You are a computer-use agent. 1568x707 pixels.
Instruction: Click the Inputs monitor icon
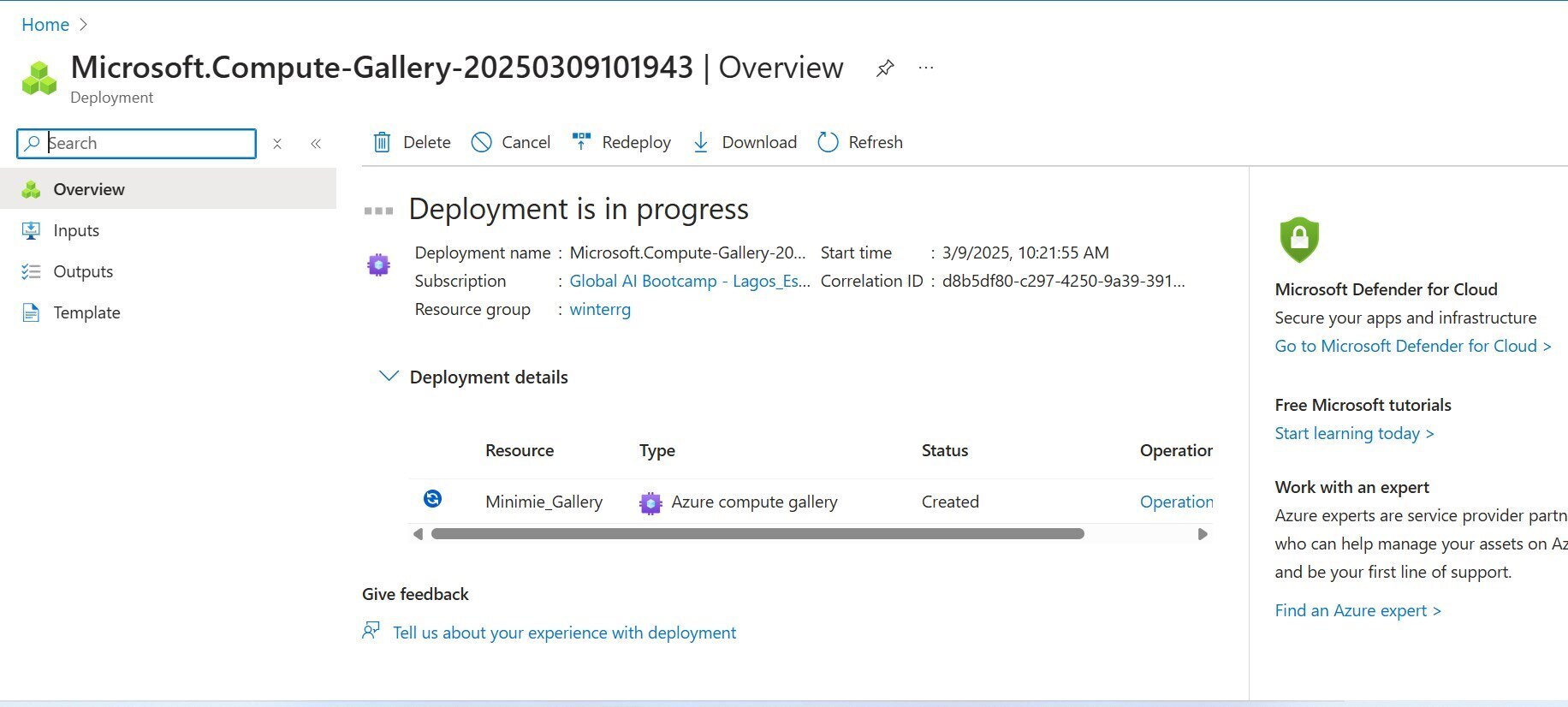pyautogui.click(x=31, y=230)
